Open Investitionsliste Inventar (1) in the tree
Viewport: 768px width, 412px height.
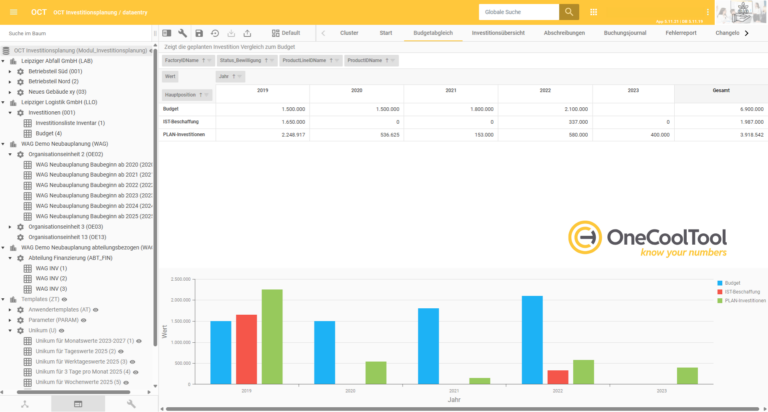[69, 122]
